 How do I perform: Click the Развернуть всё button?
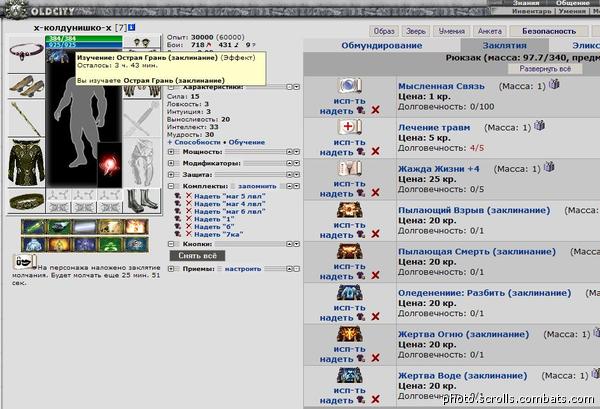tap(545, 69)
